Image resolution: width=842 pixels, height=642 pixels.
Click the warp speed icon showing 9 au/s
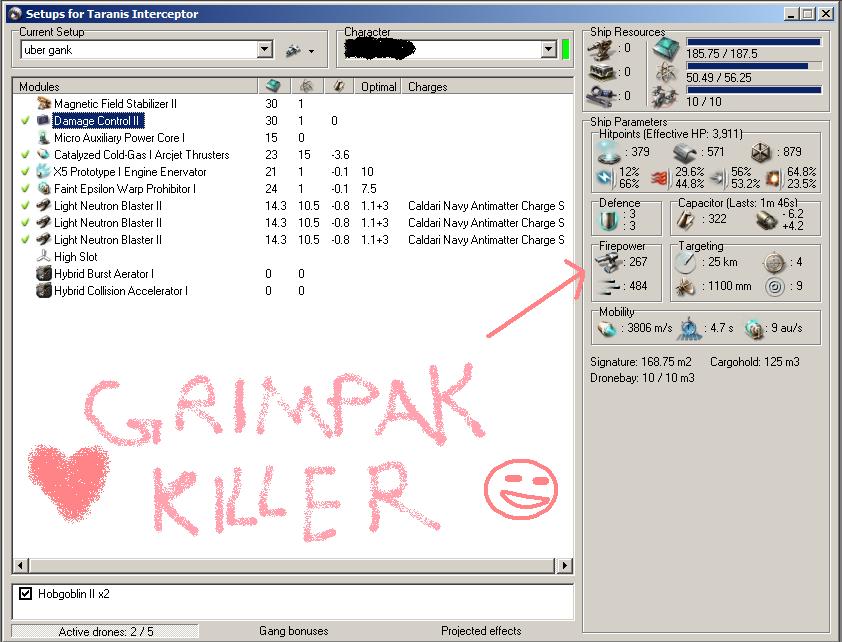coord(754,329)
